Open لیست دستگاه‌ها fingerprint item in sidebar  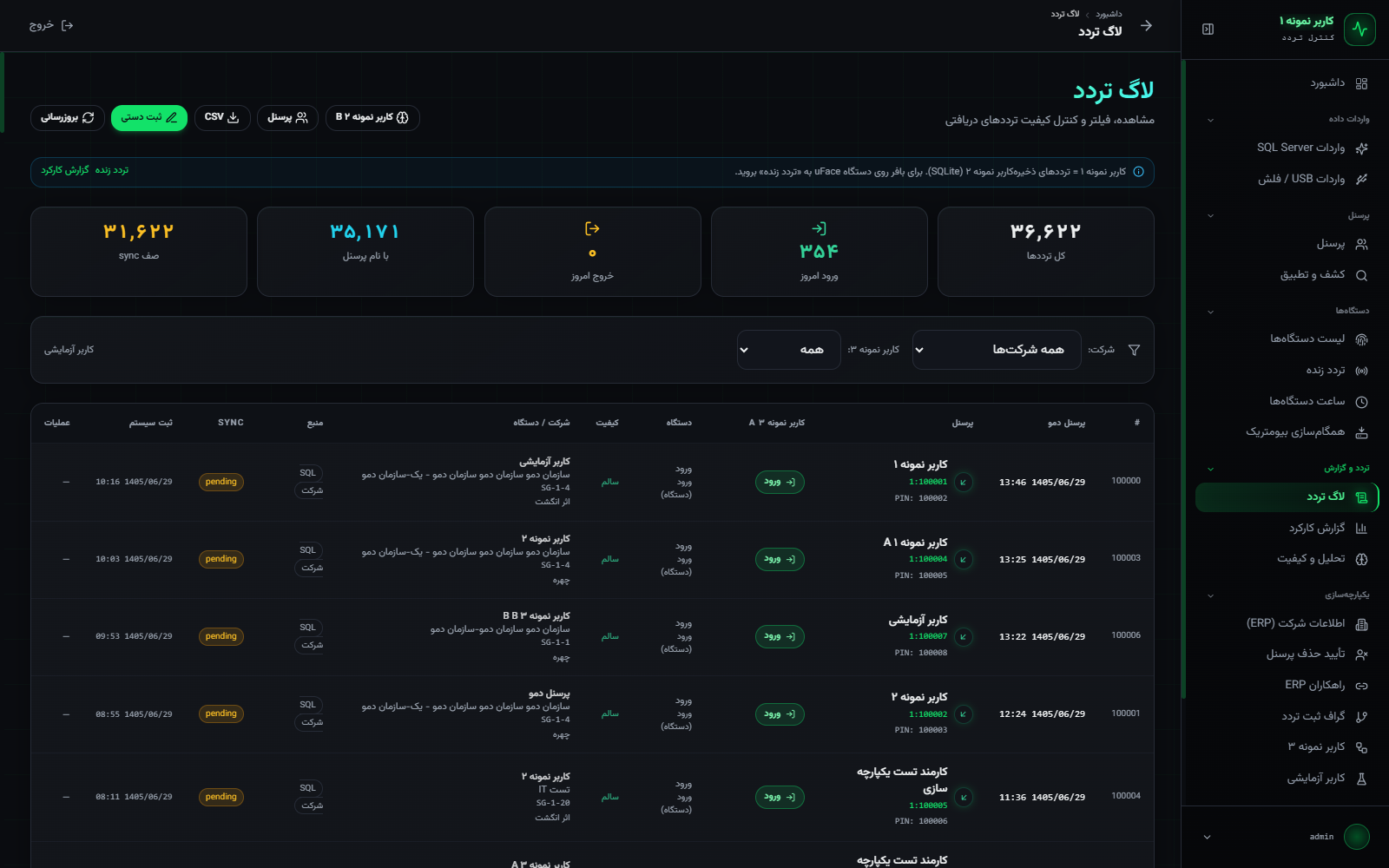[1287, 339]
